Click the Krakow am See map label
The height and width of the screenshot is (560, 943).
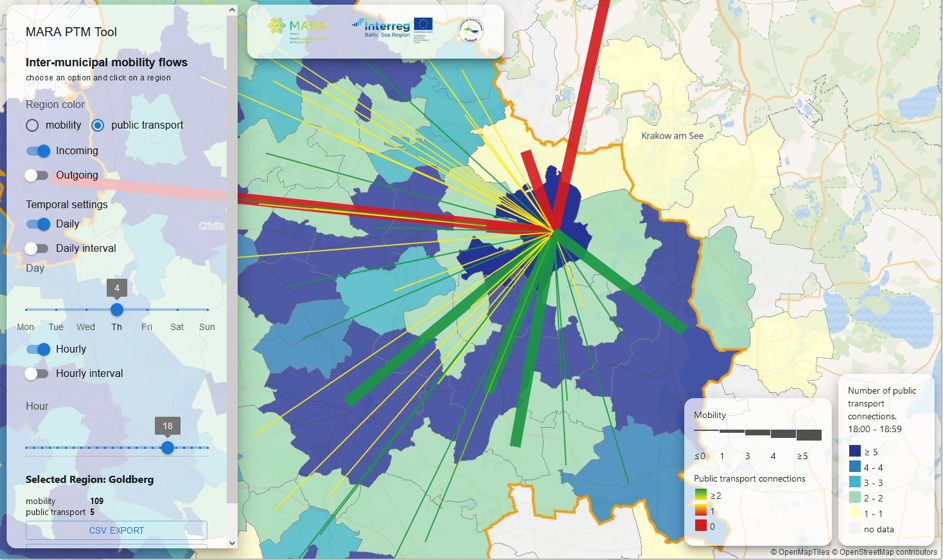coord(672,136)
